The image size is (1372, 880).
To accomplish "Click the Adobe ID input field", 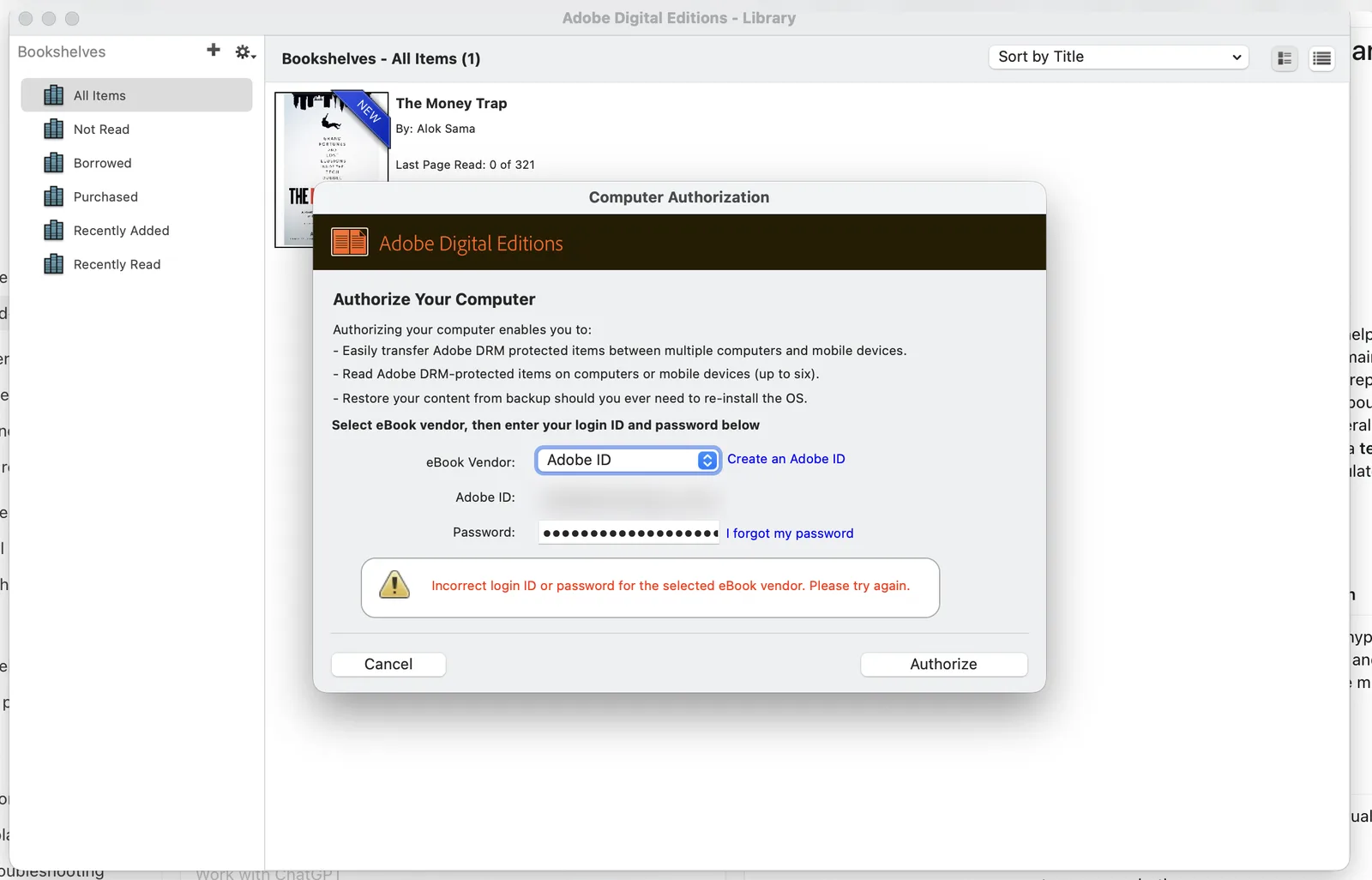I will (629, 497).
